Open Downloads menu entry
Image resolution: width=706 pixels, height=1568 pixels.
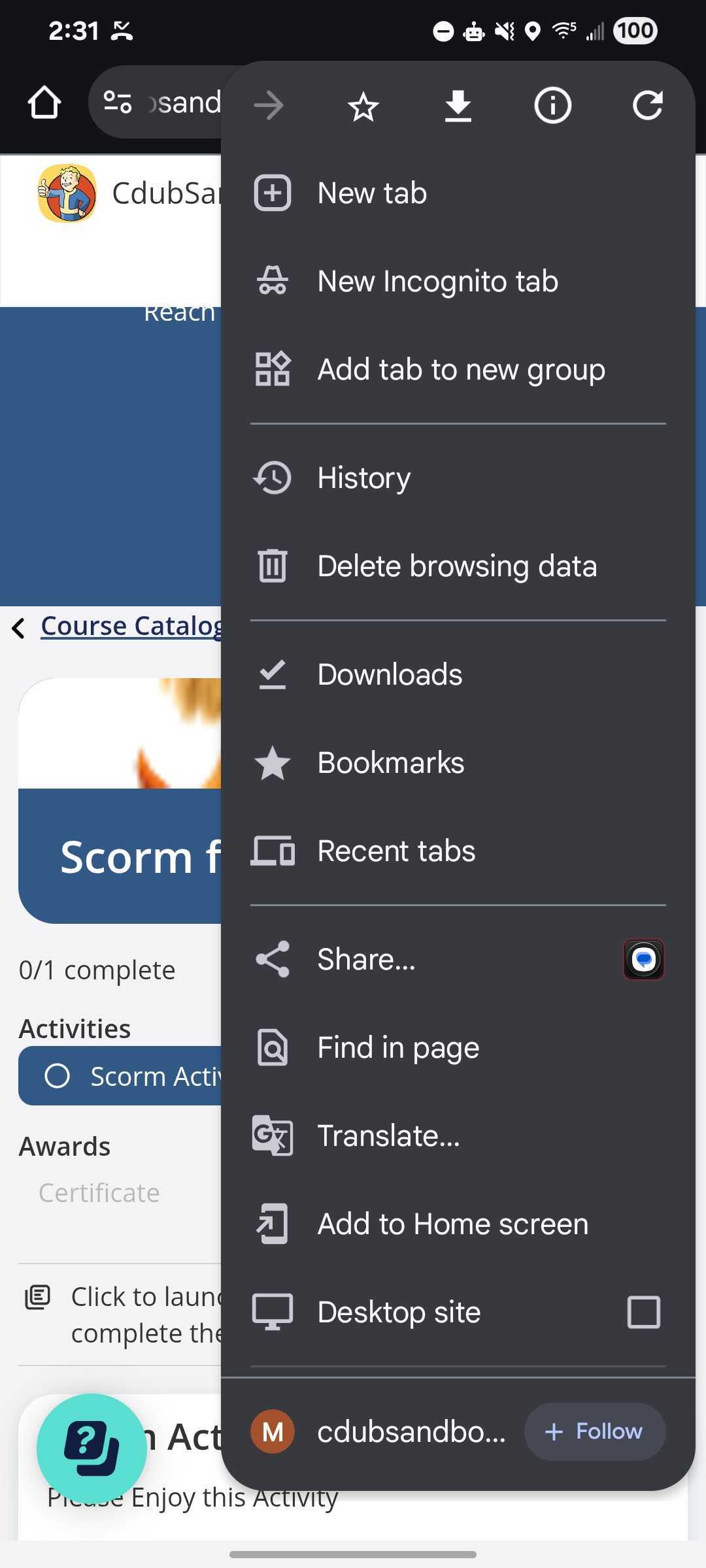pyautogui.click(x=458, y=674)
